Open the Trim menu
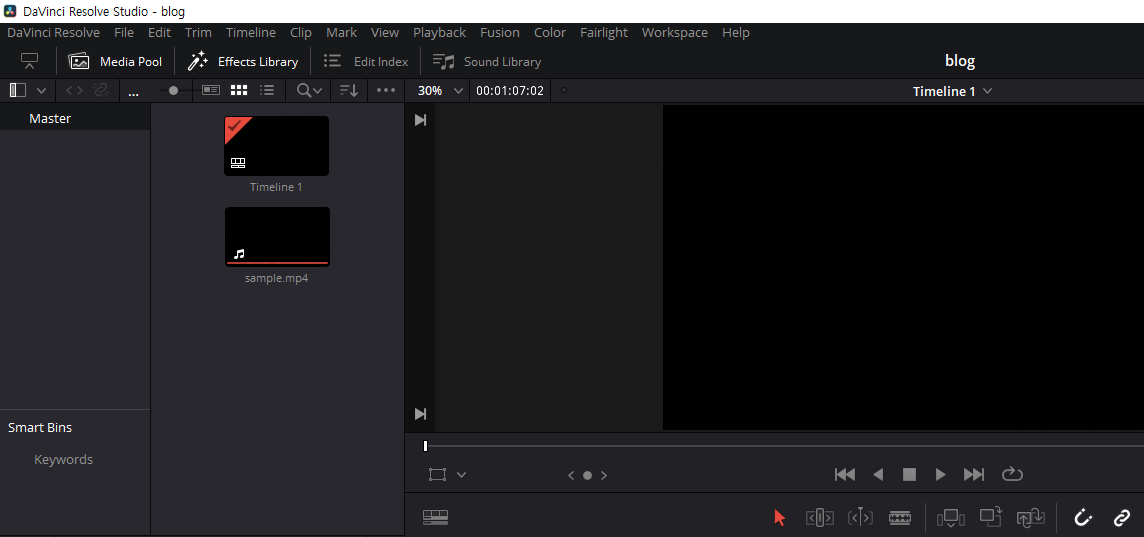The image size is (1144, 537). 198,33
